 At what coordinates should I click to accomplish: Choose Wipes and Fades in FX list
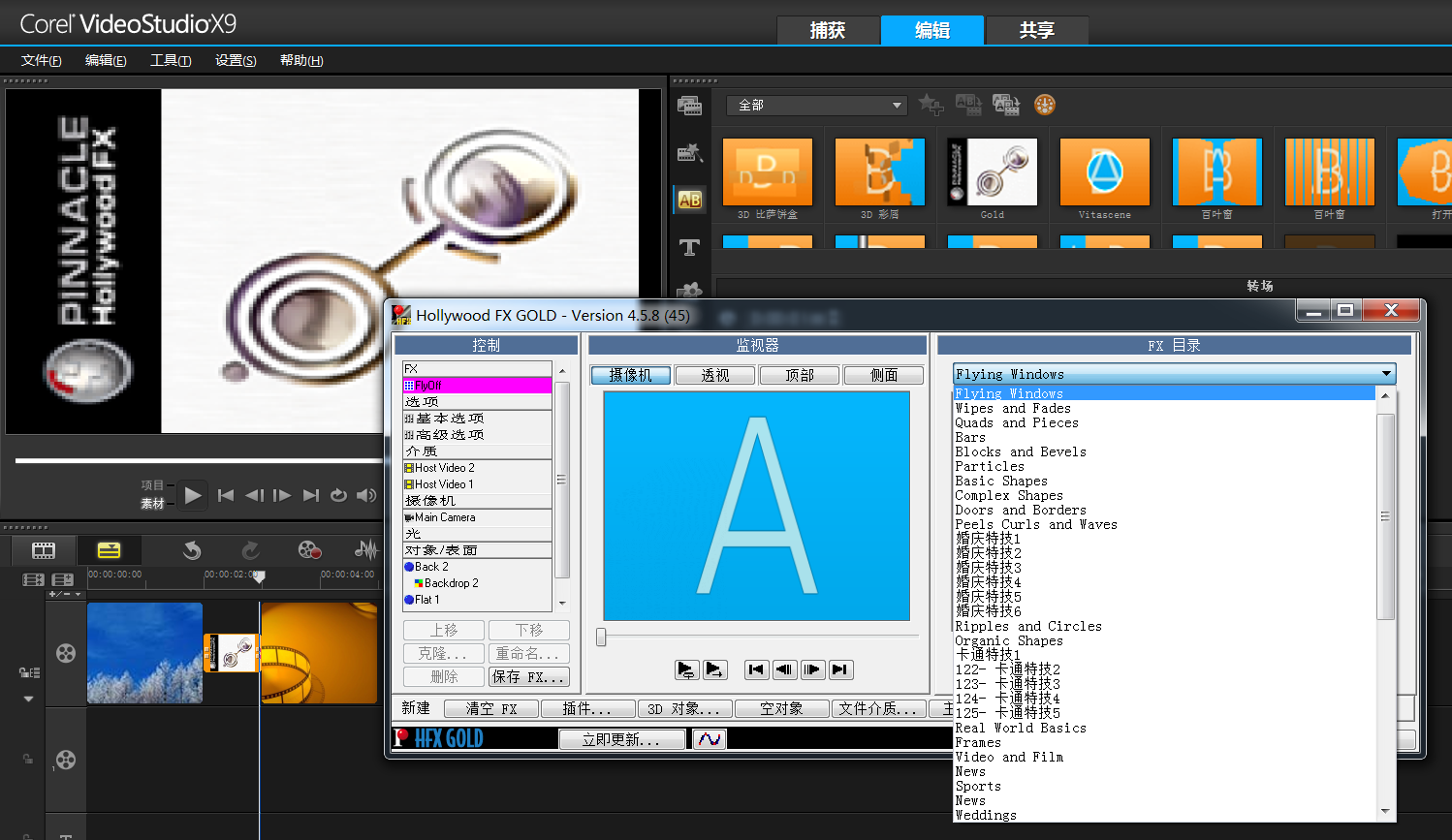[x=1013, y=408]
